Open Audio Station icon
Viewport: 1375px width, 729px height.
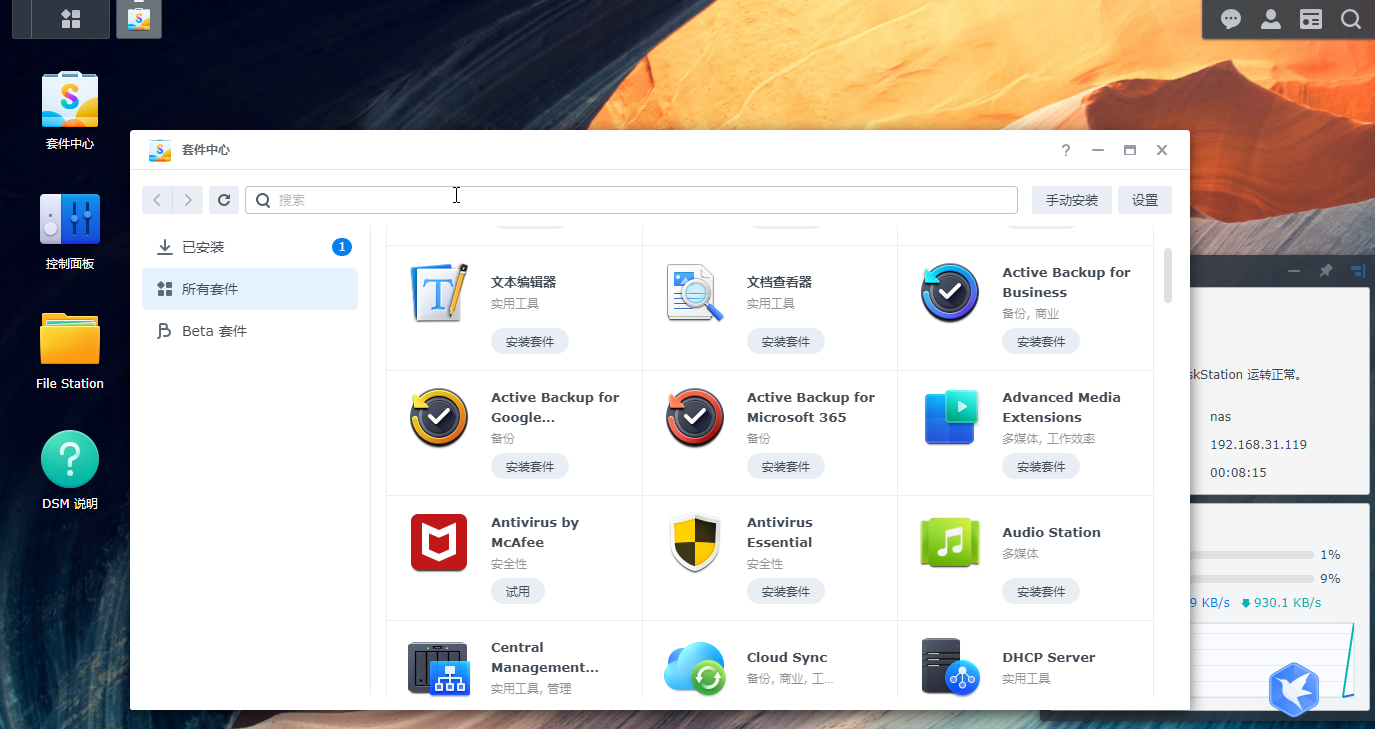coord(950,543)
